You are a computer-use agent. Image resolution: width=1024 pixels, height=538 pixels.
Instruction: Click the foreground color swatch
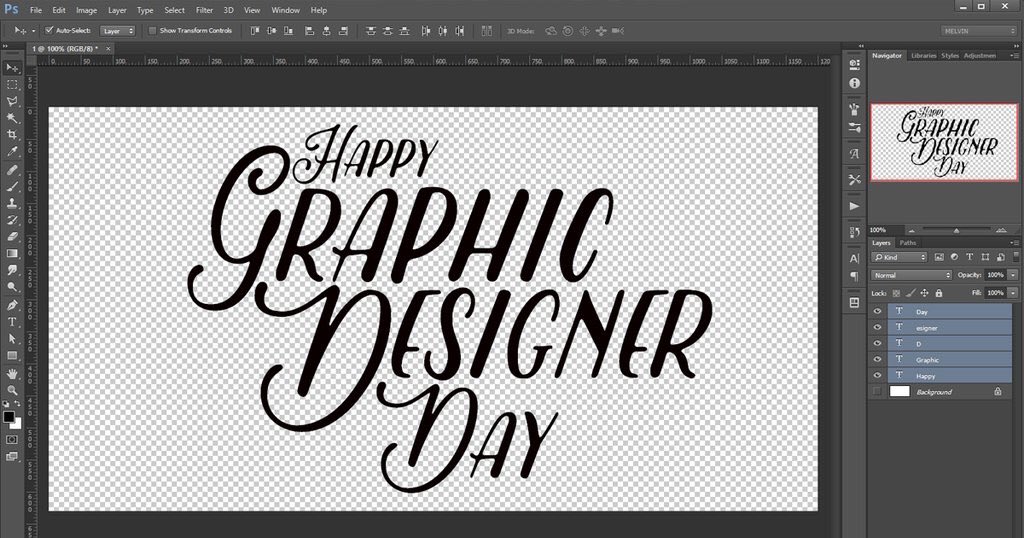8,417
